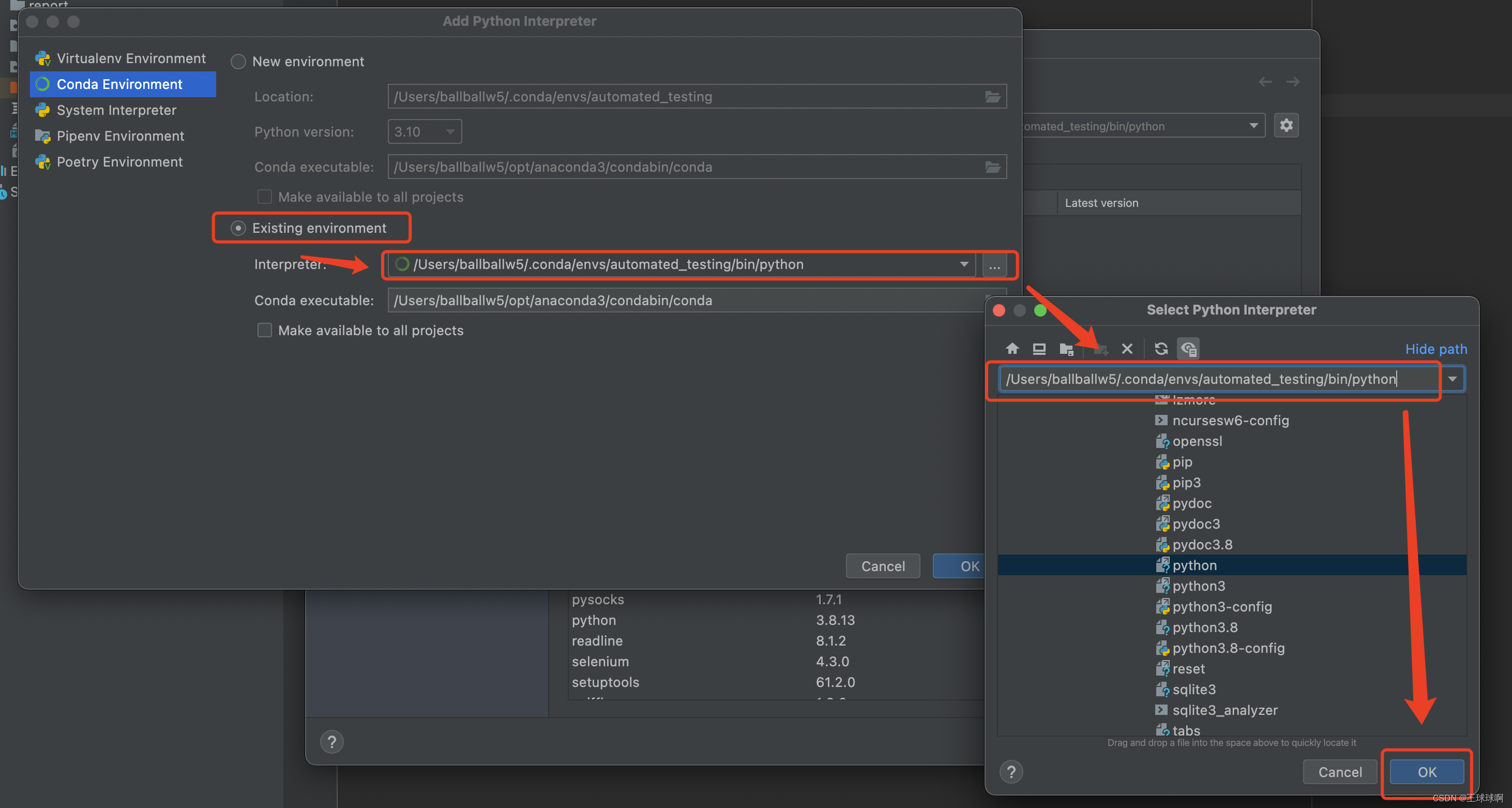Image resolution: width=1512 pixels, height=808 pixels.
Task: Select the Existing environment radio button
Action: [x=238, y=229]
